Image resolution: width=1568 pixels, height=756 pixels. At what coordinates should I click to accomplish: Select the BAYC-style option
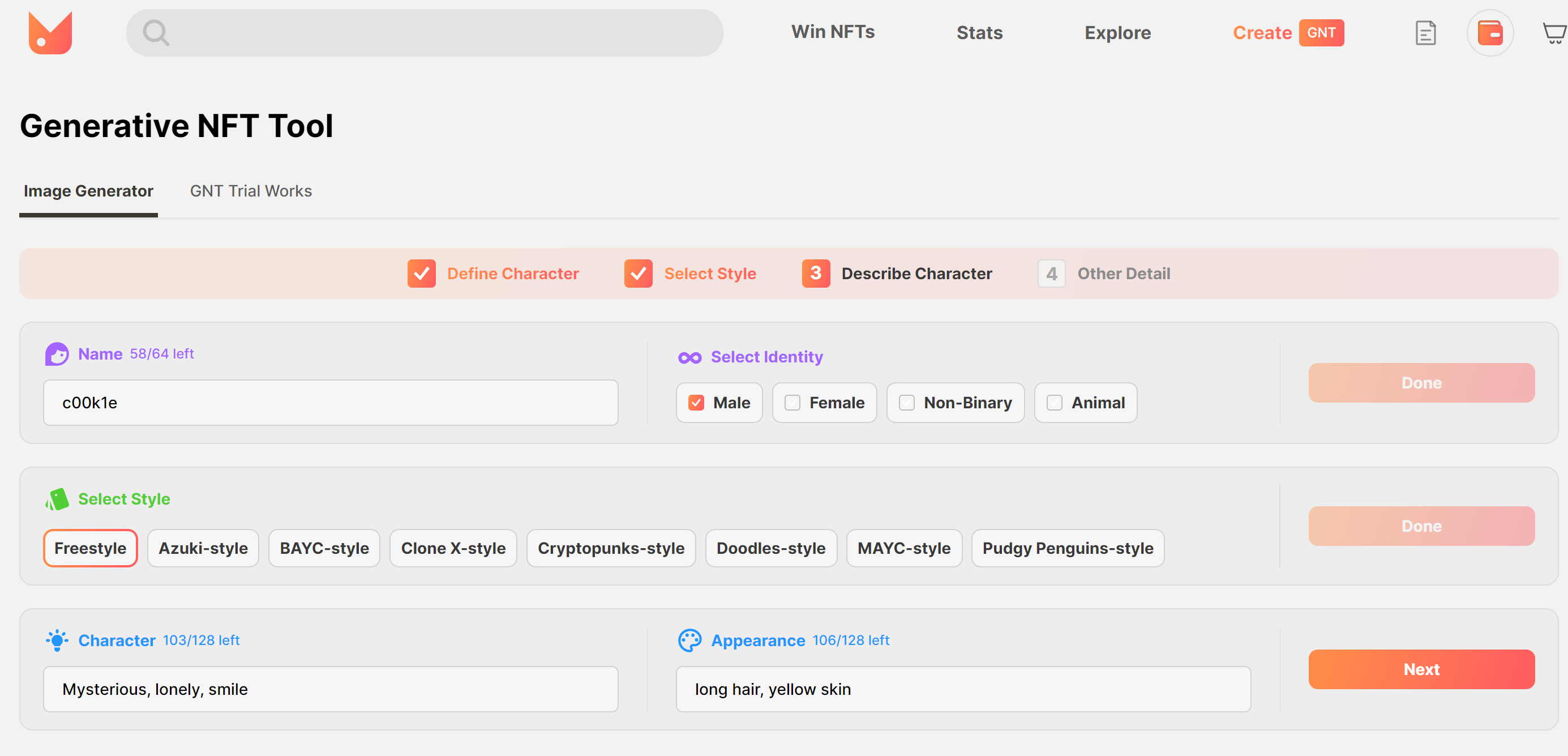[324, 548]
